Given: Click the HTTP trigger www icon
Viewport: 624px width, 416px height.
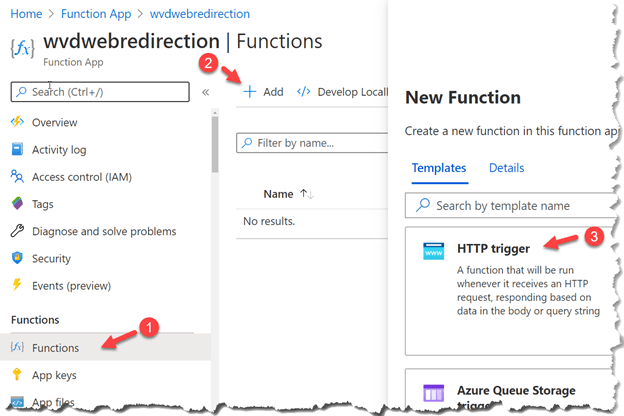Looking at the screenshot, I should 433,251.
